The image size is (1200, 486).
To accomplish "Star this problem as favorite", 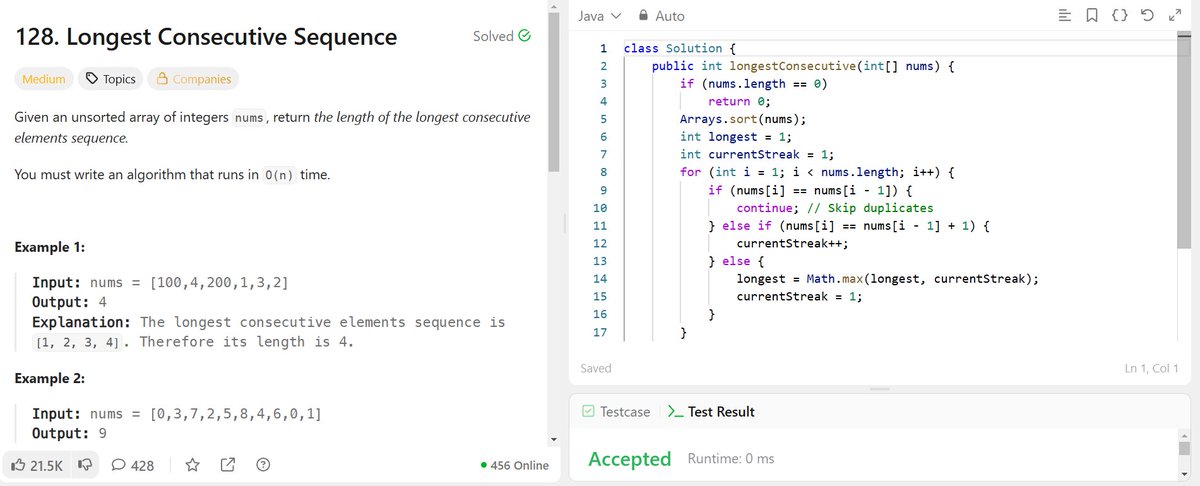I will (x=193, y=465).
